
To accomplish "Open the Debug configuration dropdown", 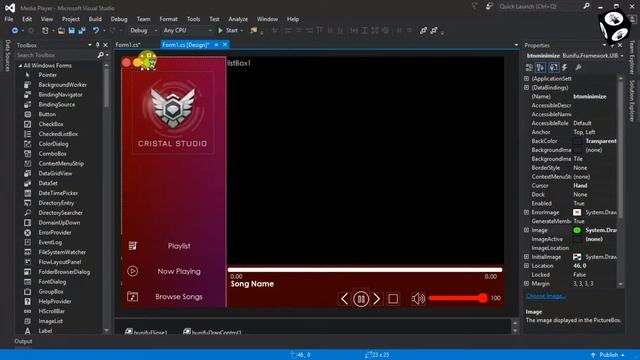I will (x=156, y=31).
